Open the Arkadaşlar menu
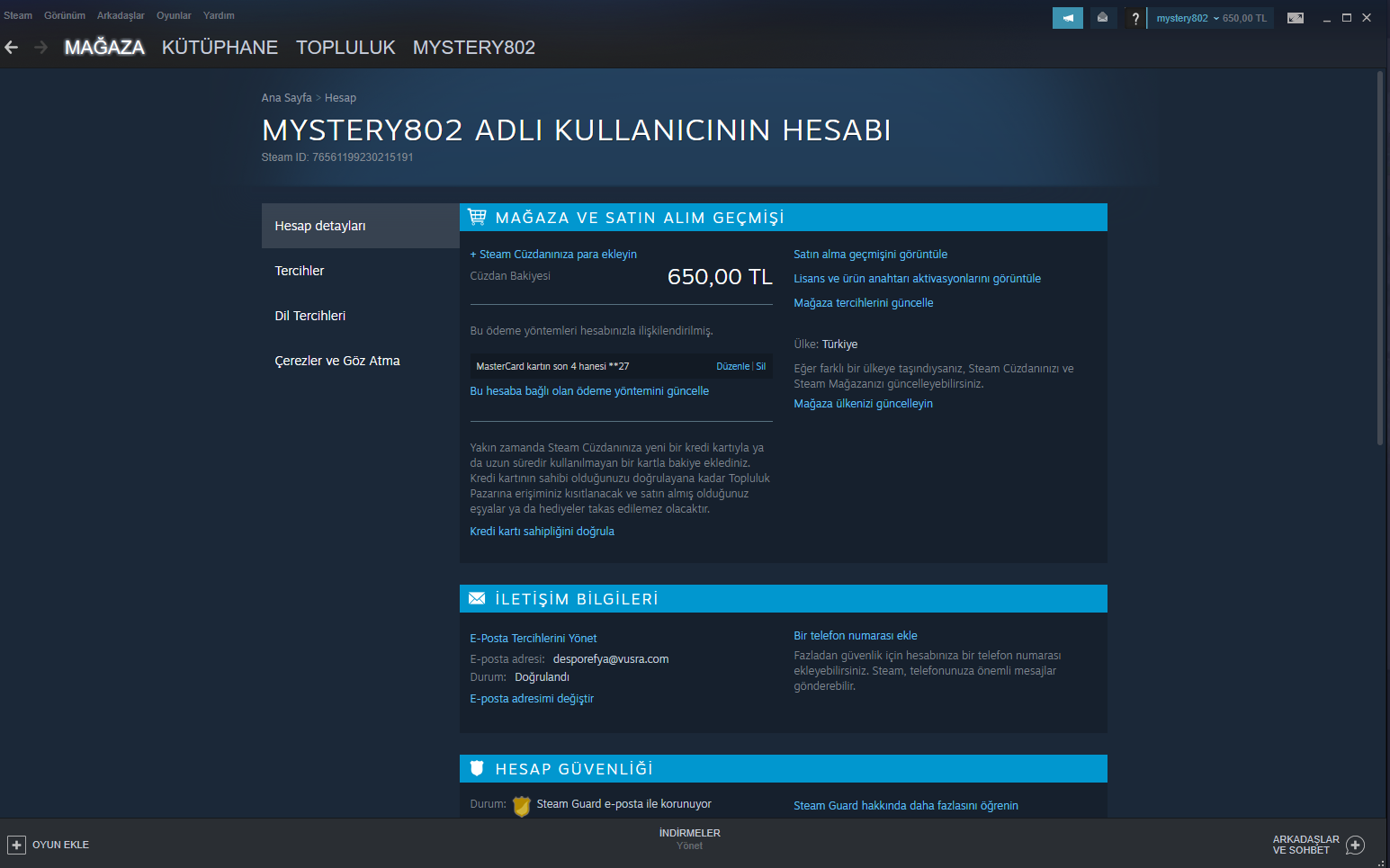1390x868 pixels. click(121, 15)
